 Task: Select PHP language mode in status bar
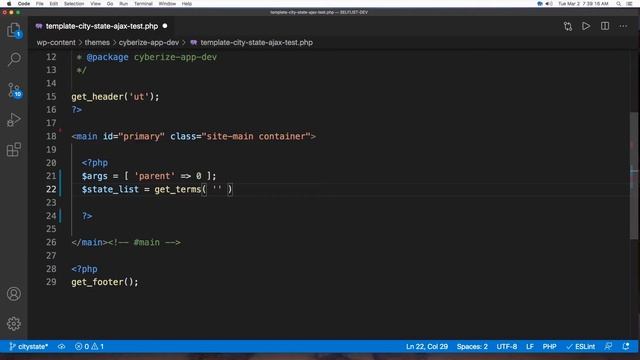pyautogui.click(x=549, y=347)
